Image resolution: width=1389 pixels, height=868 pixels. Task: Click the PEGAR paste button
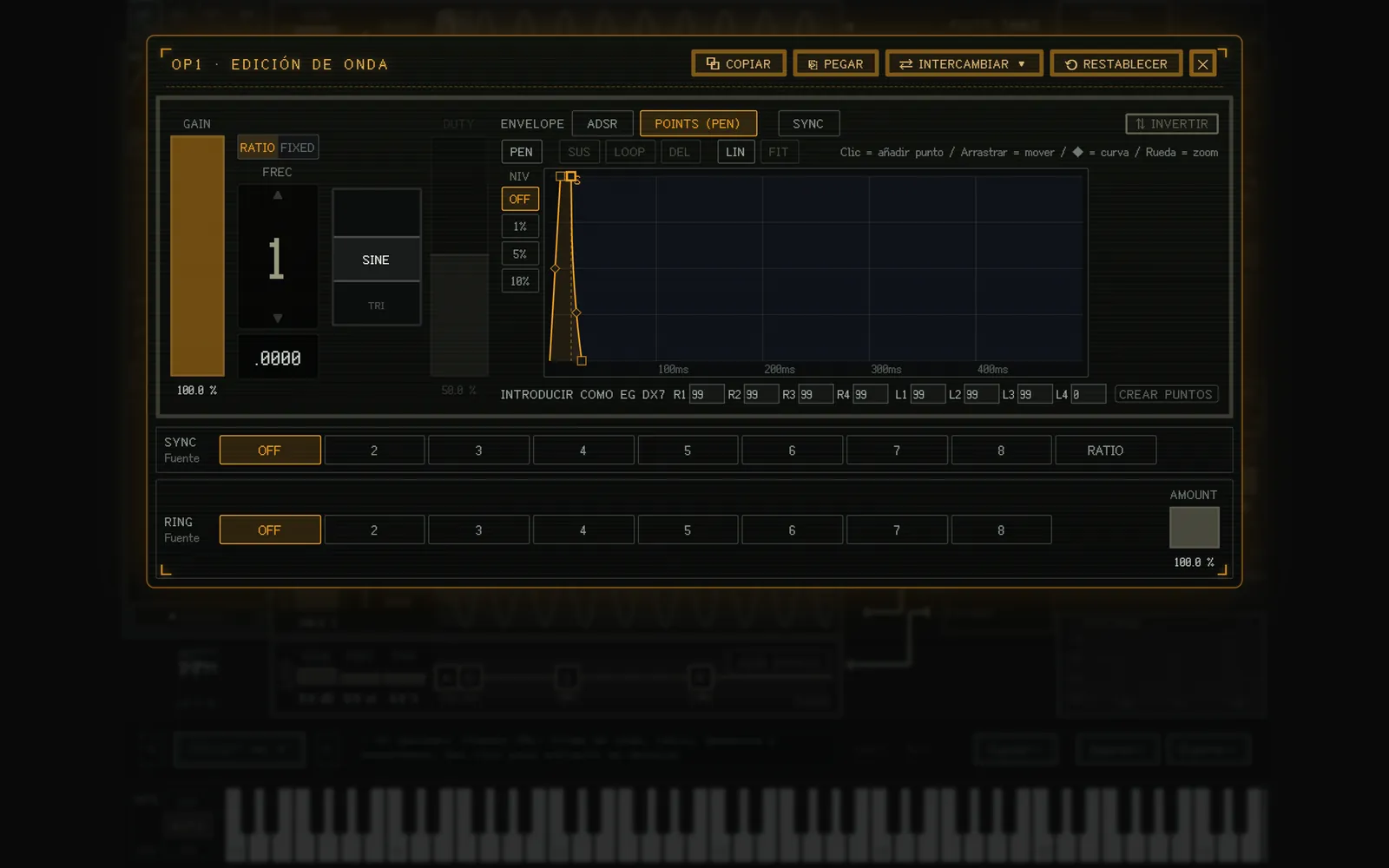(835, 63)
